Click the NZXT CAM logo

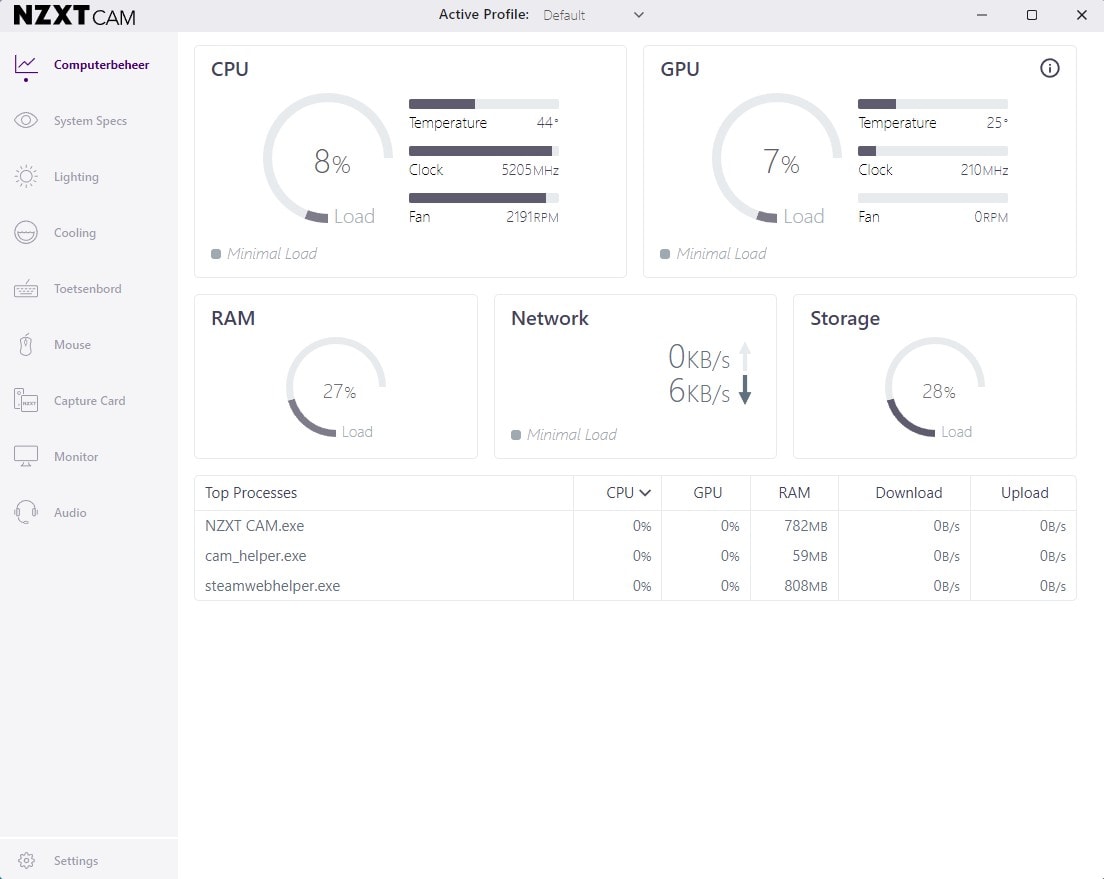click(75, 15)
